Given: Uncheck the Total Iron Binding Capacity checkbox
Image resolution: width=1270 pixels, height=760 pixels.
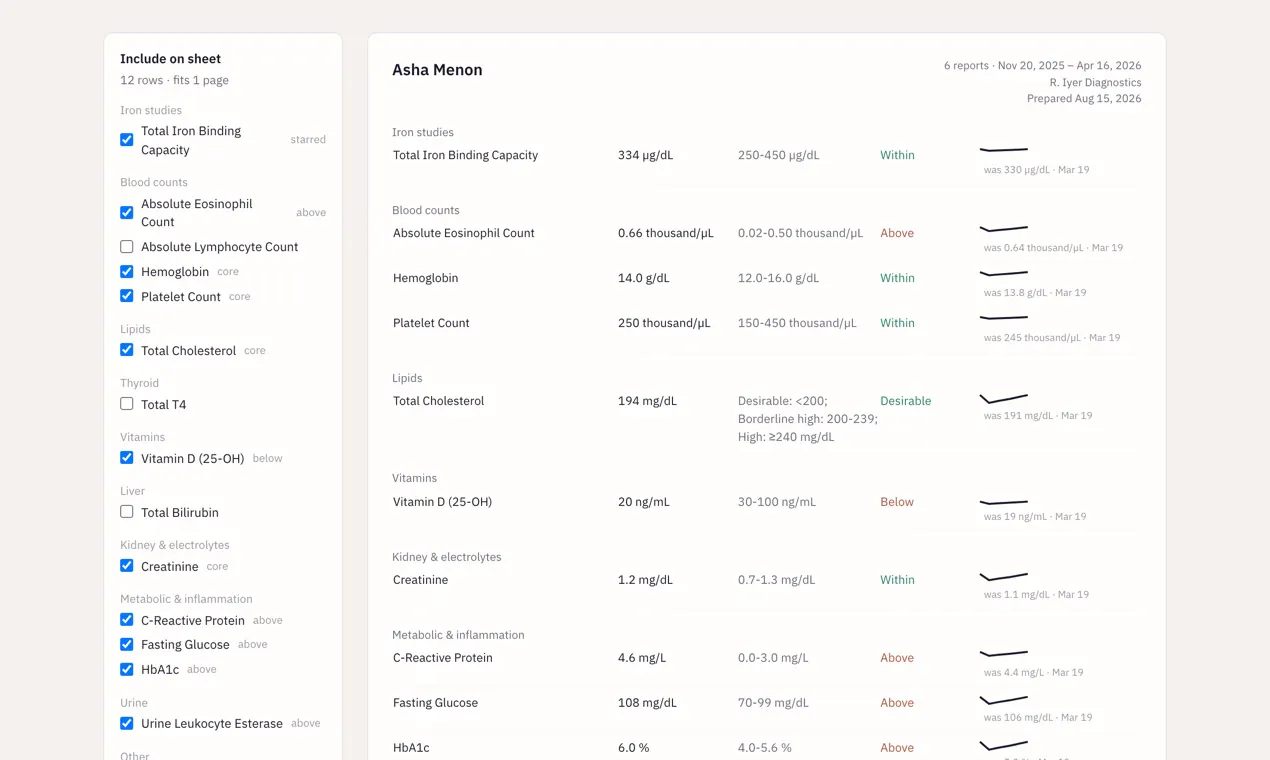Looking at the screenshot, I should 127,140.
